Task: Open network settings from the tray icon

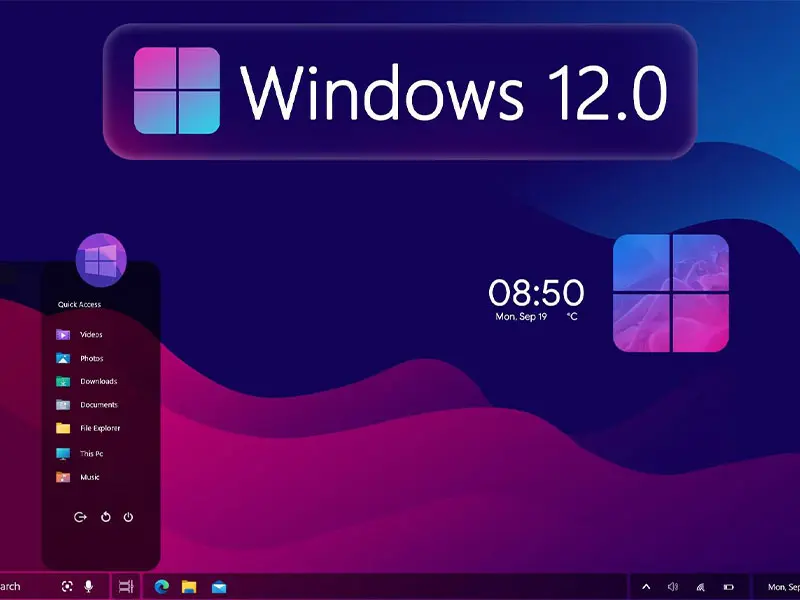Action: tap(701, 587)
